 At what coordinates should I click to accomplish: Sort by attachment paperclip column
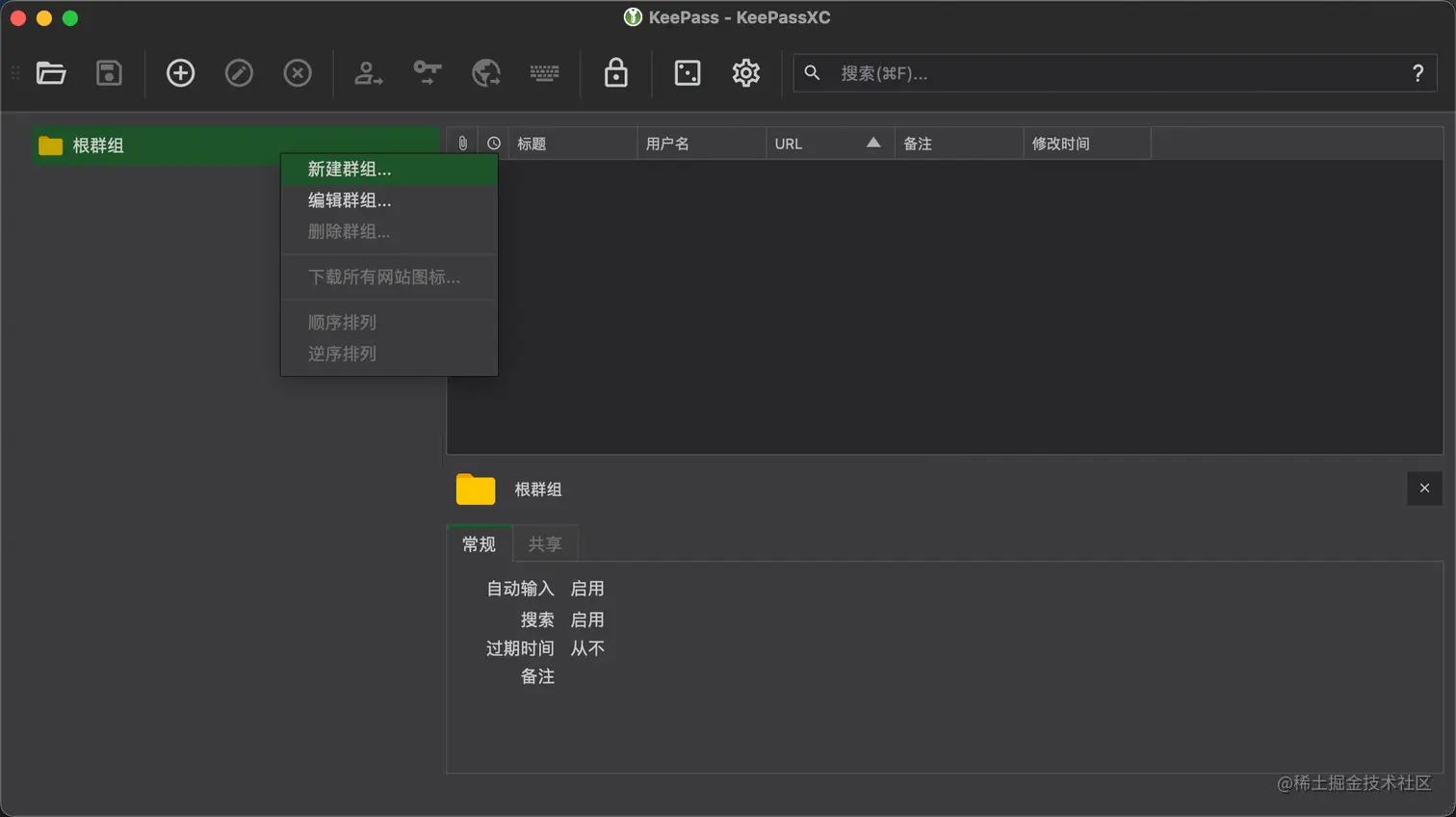click(463, 144)
